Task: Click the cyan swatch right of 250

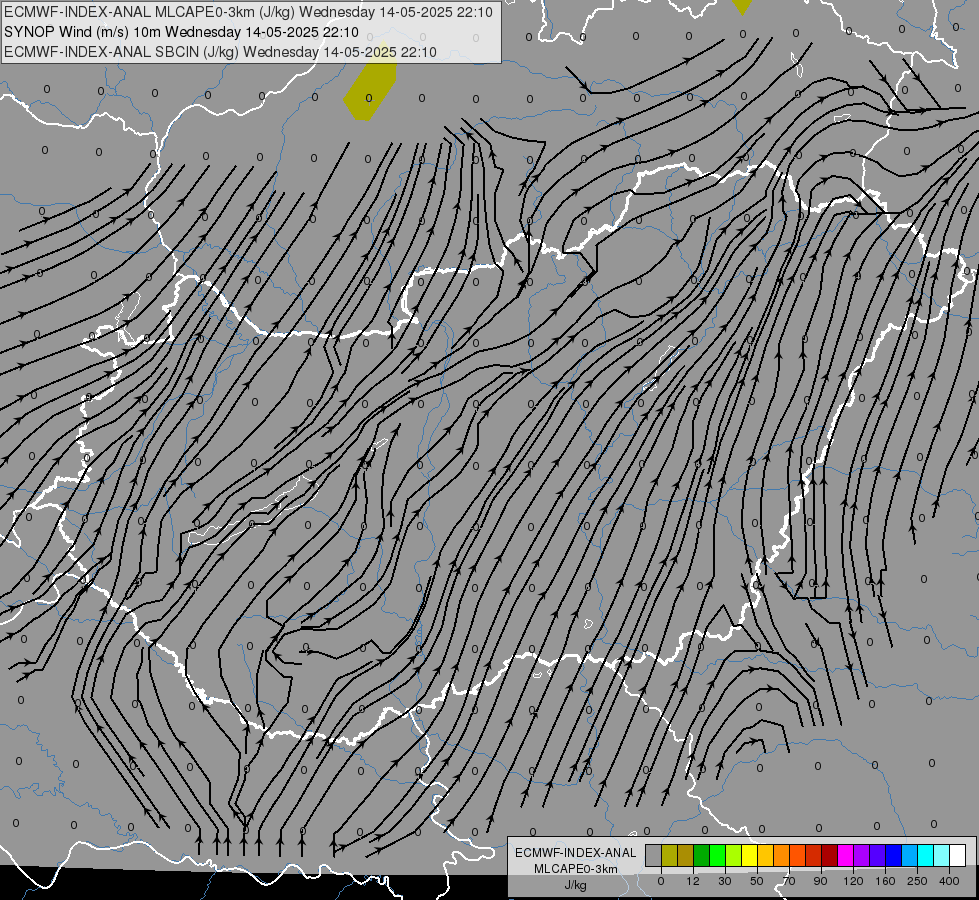Action: tap(926, 856)
